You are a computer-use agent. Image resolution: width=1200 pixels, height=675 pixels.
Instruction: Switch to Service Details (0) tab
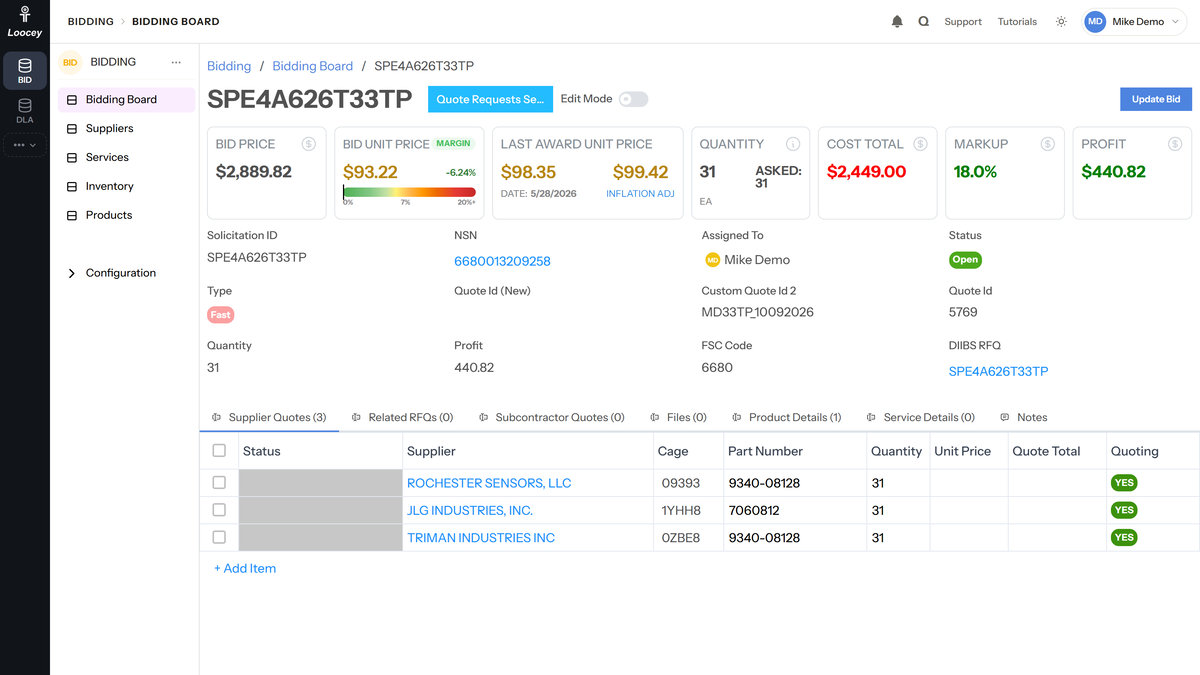pyautogui.click(x=920, y=417)
